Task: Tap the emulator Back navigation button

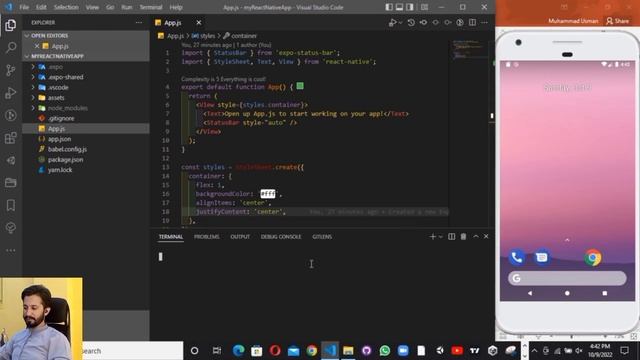Action: 530,293
